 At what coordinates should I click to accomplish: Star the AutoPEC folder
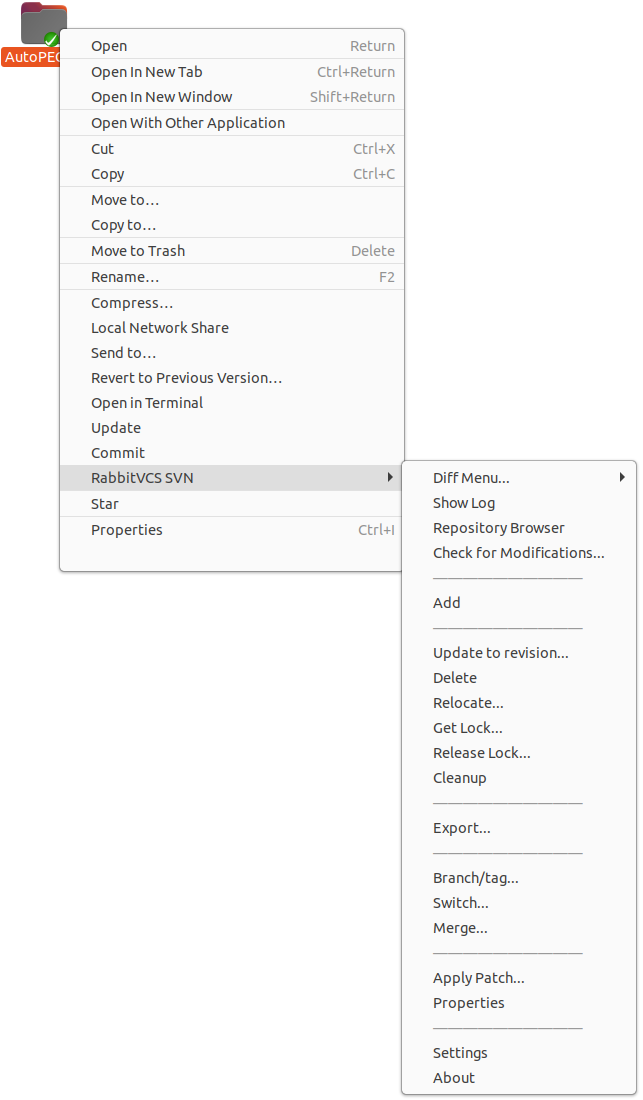[103, 503]
